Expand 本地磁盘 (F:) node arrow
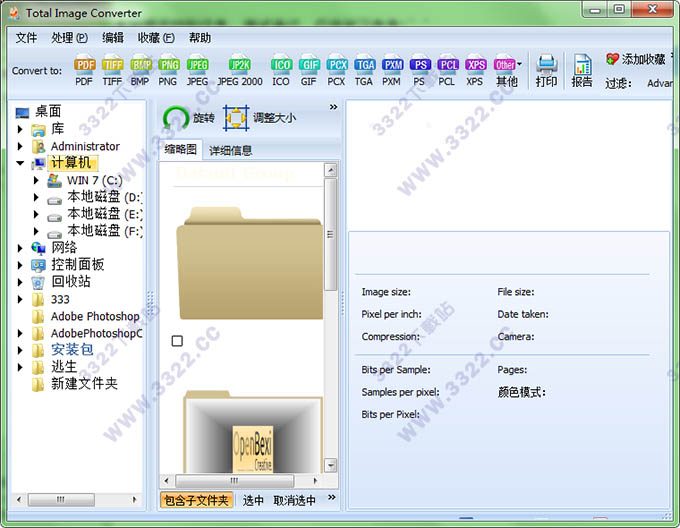The width and height of the screenshot is (680, 528). [x=36, y=231]
